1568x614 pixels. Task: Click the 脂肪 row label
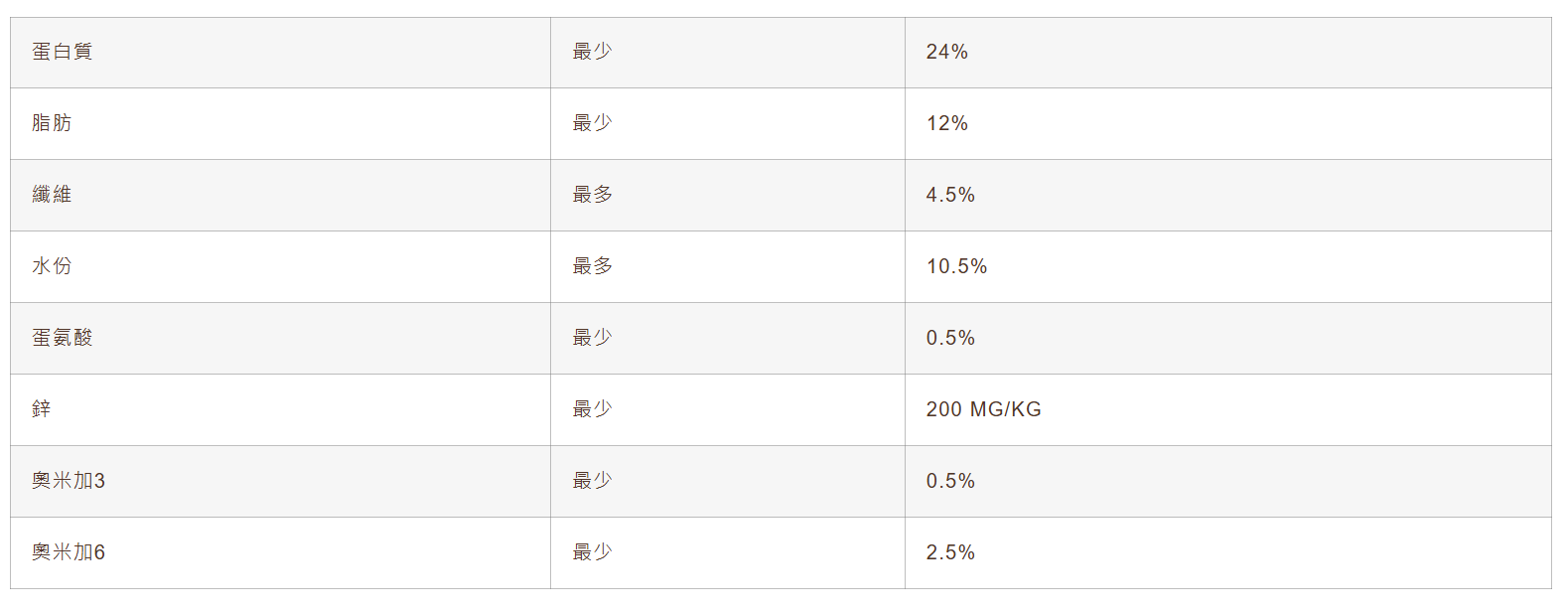52,123
